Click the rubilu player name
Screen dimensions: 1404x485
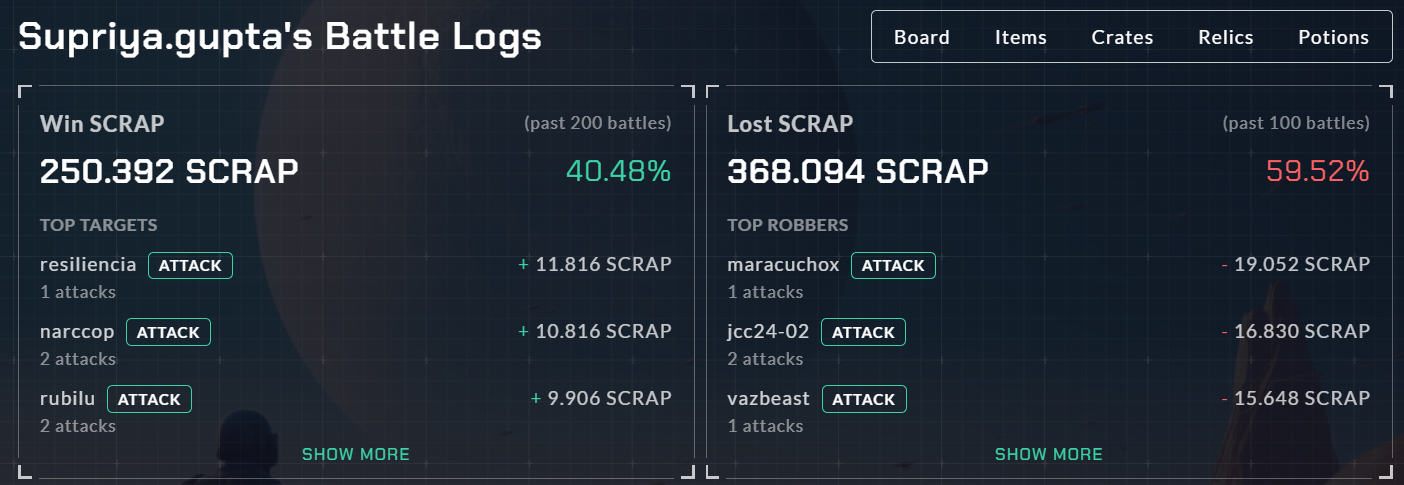coord(67,399)
